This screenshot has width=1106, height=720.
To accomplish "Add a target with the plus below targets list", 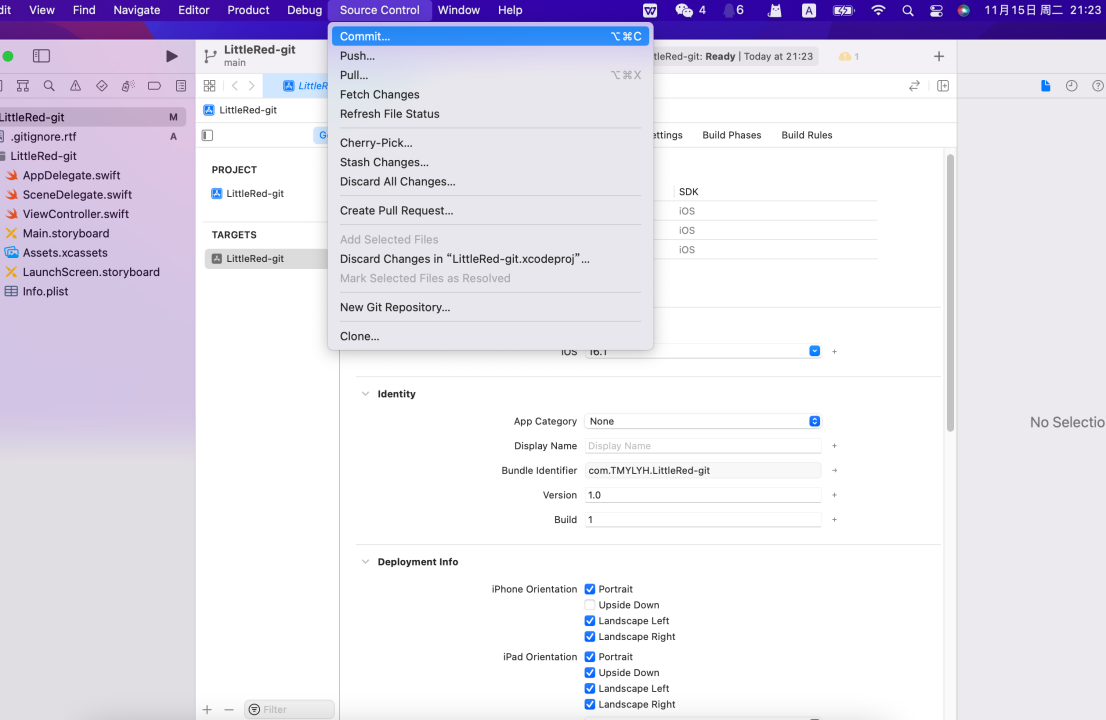I will point(207,709).
